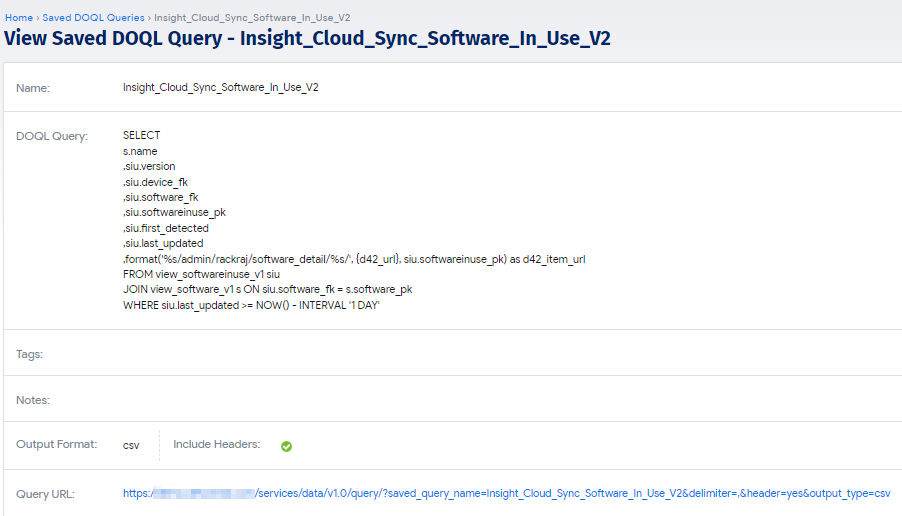The height and width of the screenshot is (516, 902).
Task: Click the Notes field label
Action: click(33, 400)
